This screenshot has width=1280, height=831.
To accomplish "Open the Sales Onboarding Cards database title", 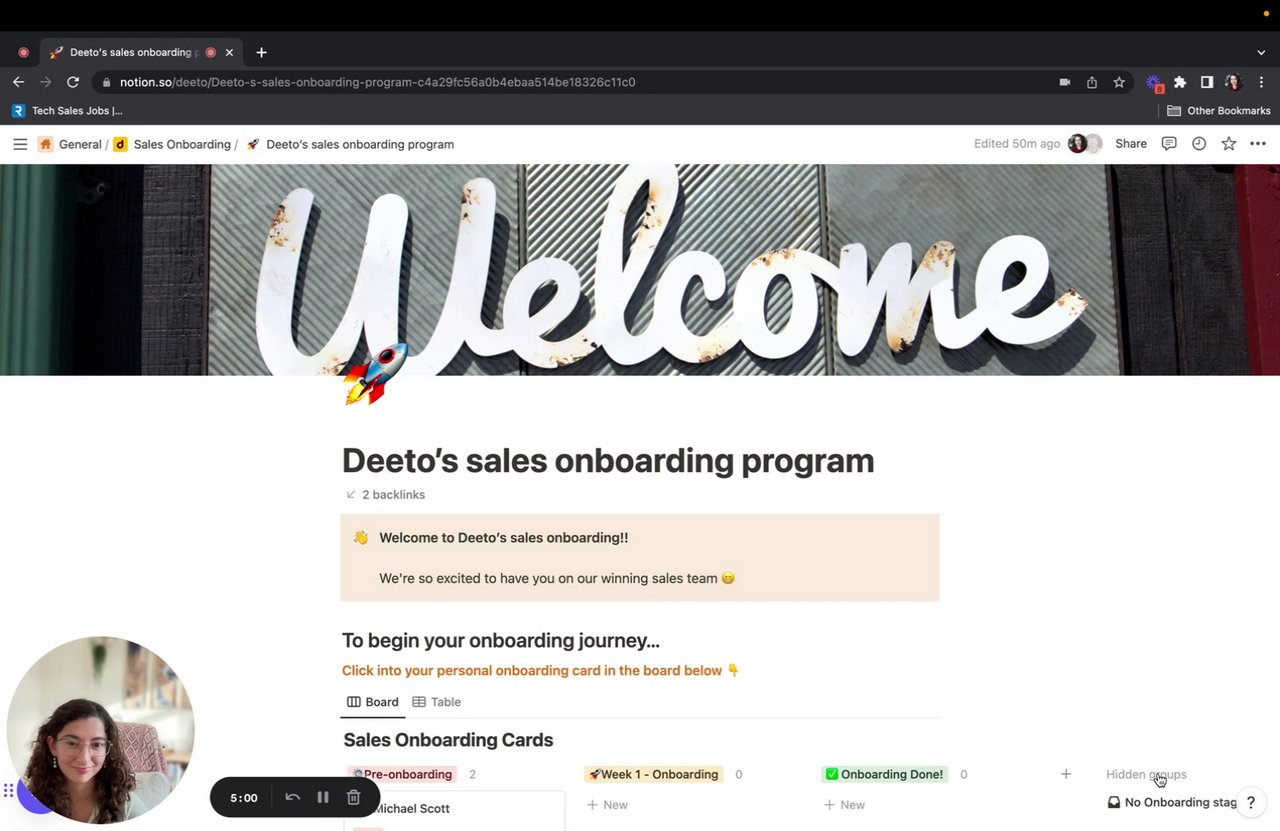I will tap(448, 740).
